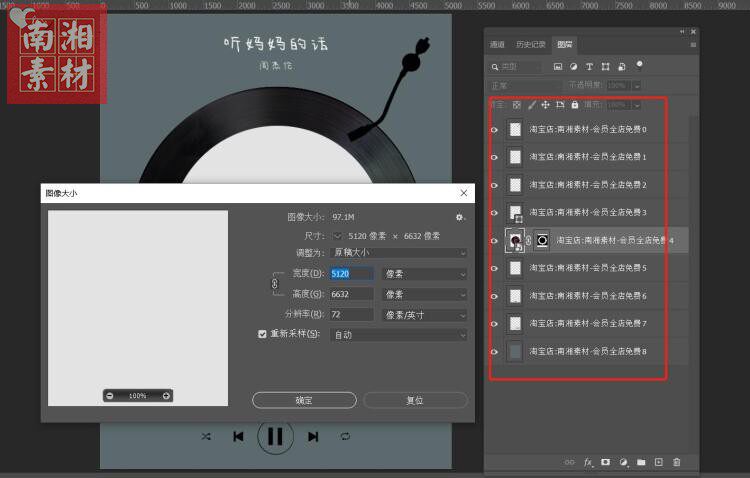Click the resolution field showing 72
This screenshot has height=478, width=750.
352,315
